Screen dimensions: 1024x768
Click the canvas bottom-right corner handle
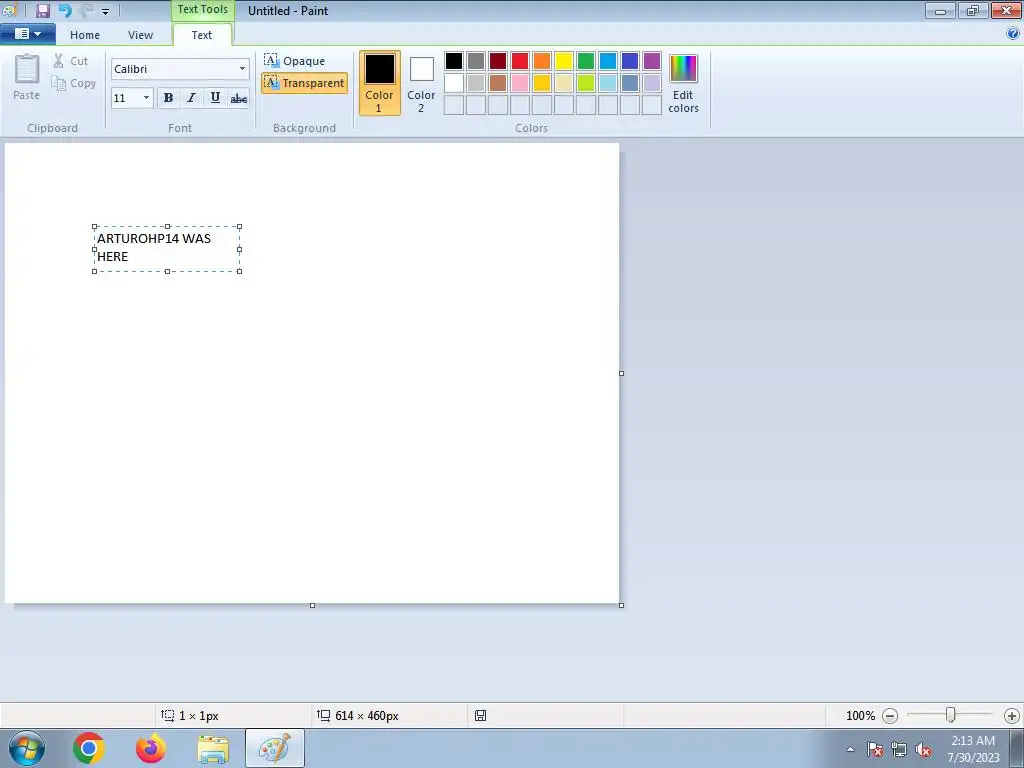[x=621, y=605]
